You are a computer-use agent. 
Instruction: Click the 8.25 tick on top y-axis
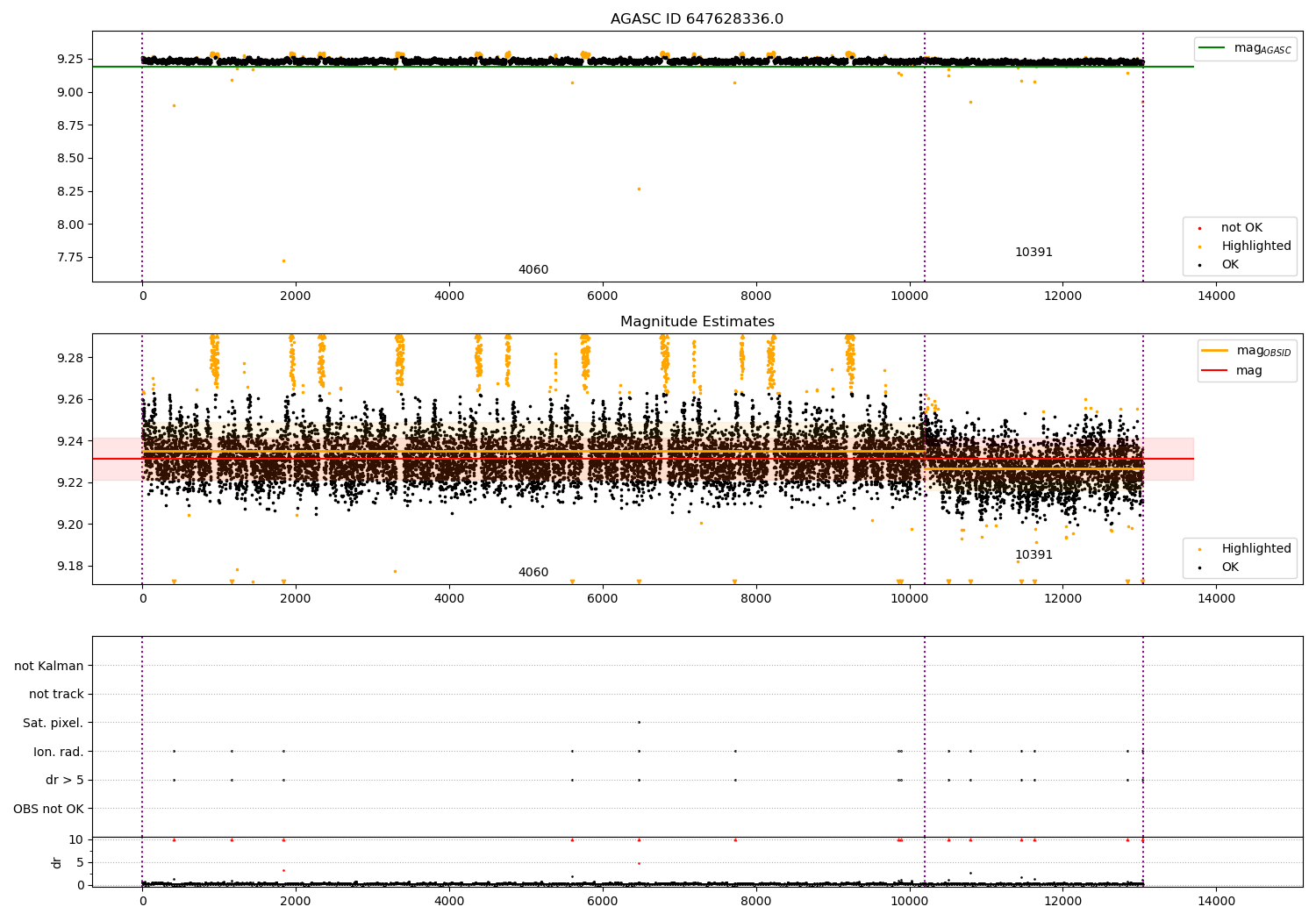coord(70,191)
